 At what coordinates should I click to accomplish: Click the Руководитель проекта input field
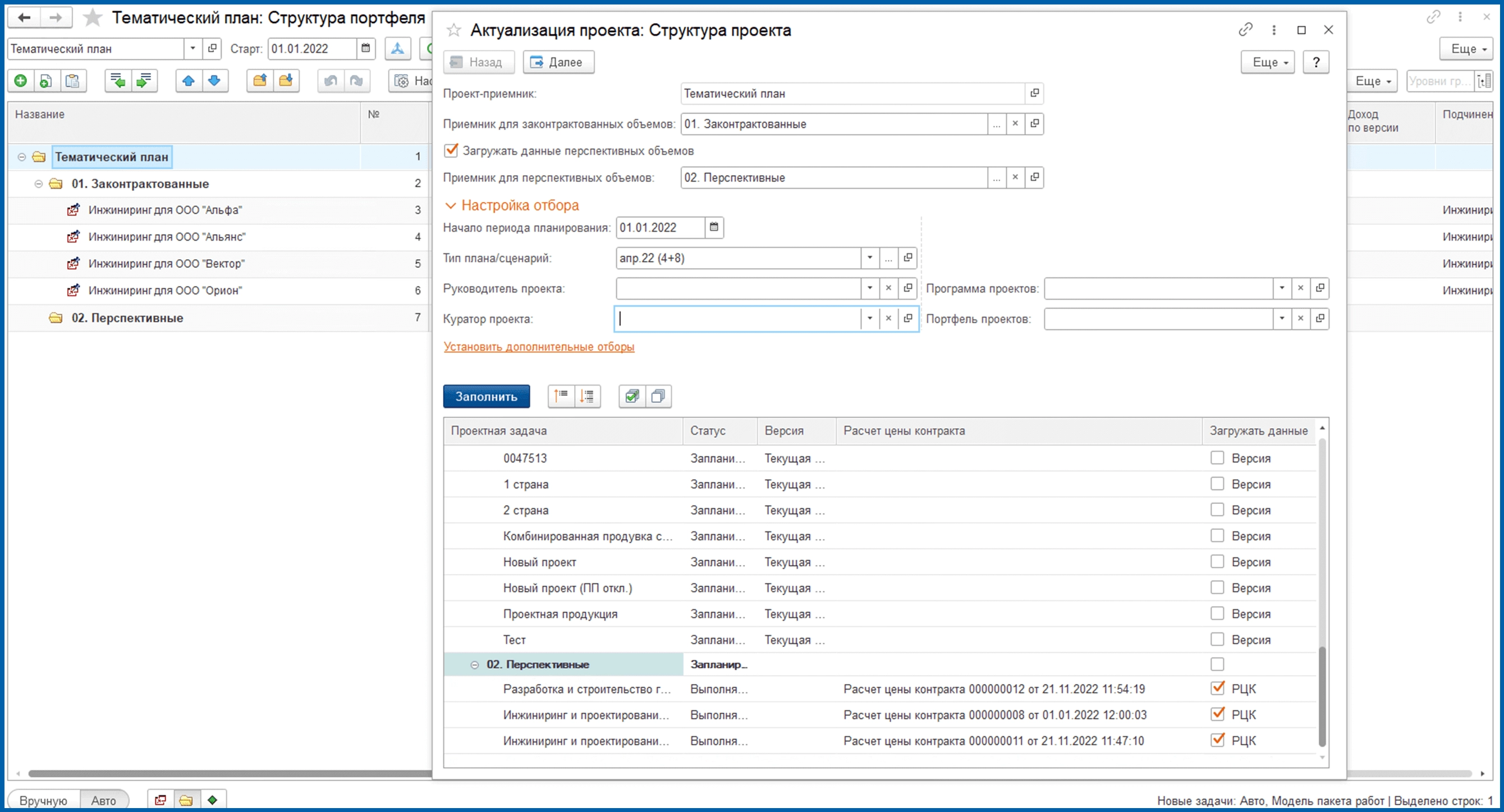point(738,288)
